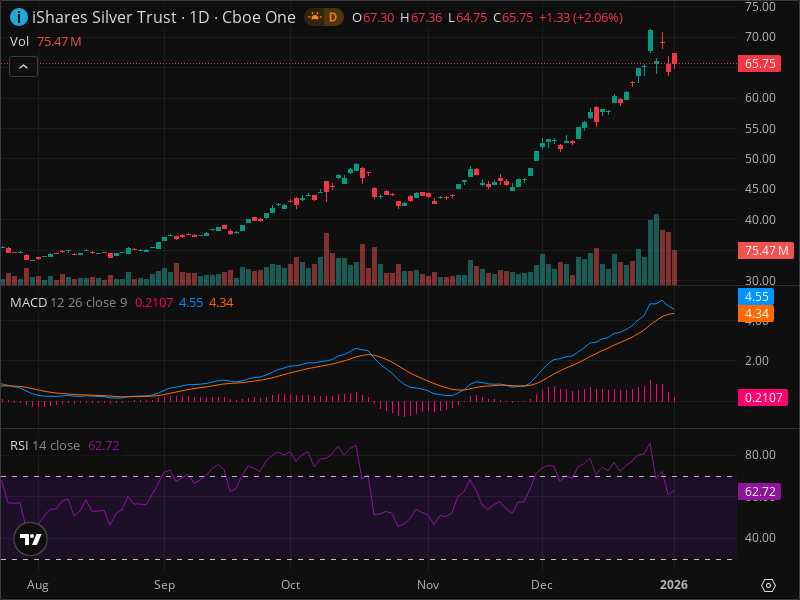Click the blue 4.55 MACD axis label
Image resolution: width=800 pixels, height=600 pixels.
(756, 296)
